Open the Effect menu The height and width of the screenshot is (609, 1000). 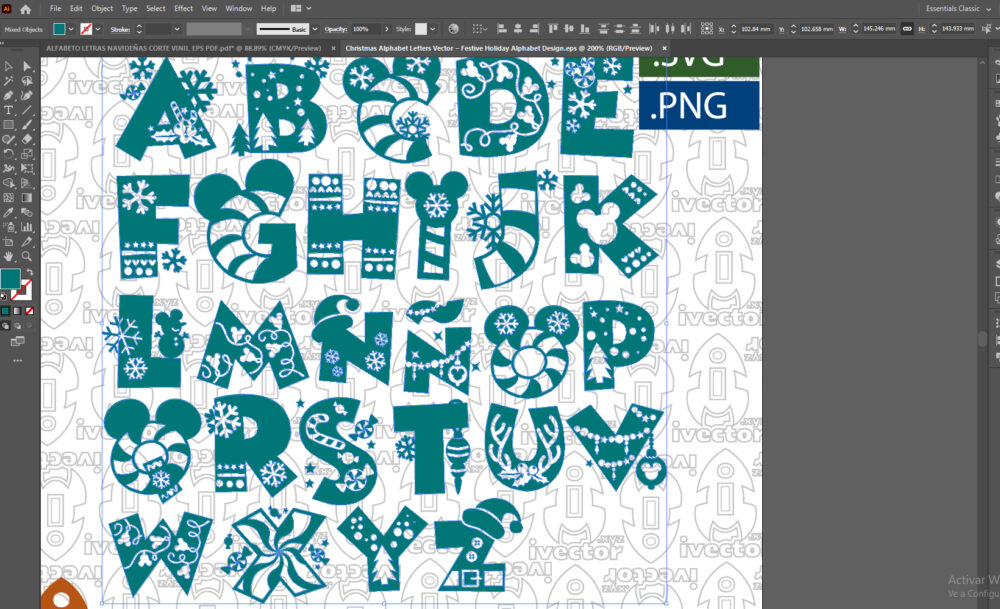(x=183, y=8)
